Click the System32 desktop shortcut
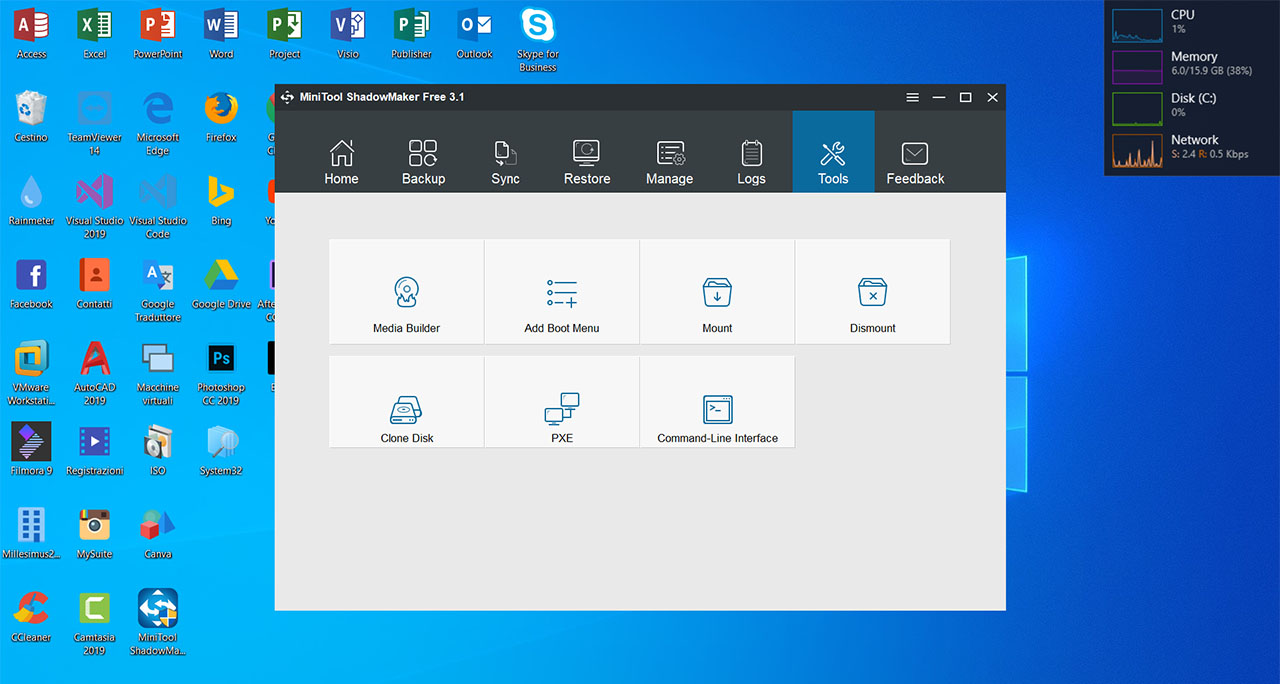Viewport: 1280px width, 684px height. coord(221,449)
